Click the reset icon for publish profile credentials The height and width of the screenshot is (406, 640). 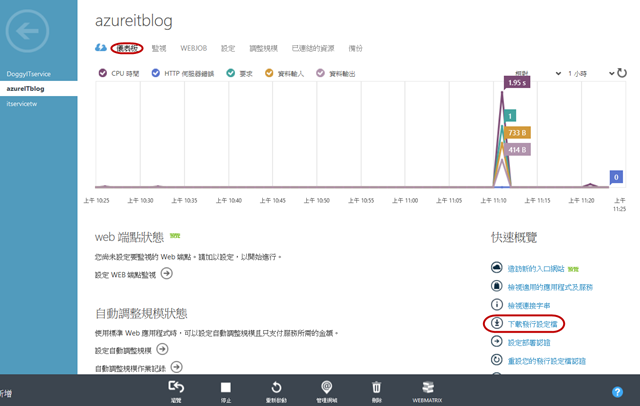(496, 359)
